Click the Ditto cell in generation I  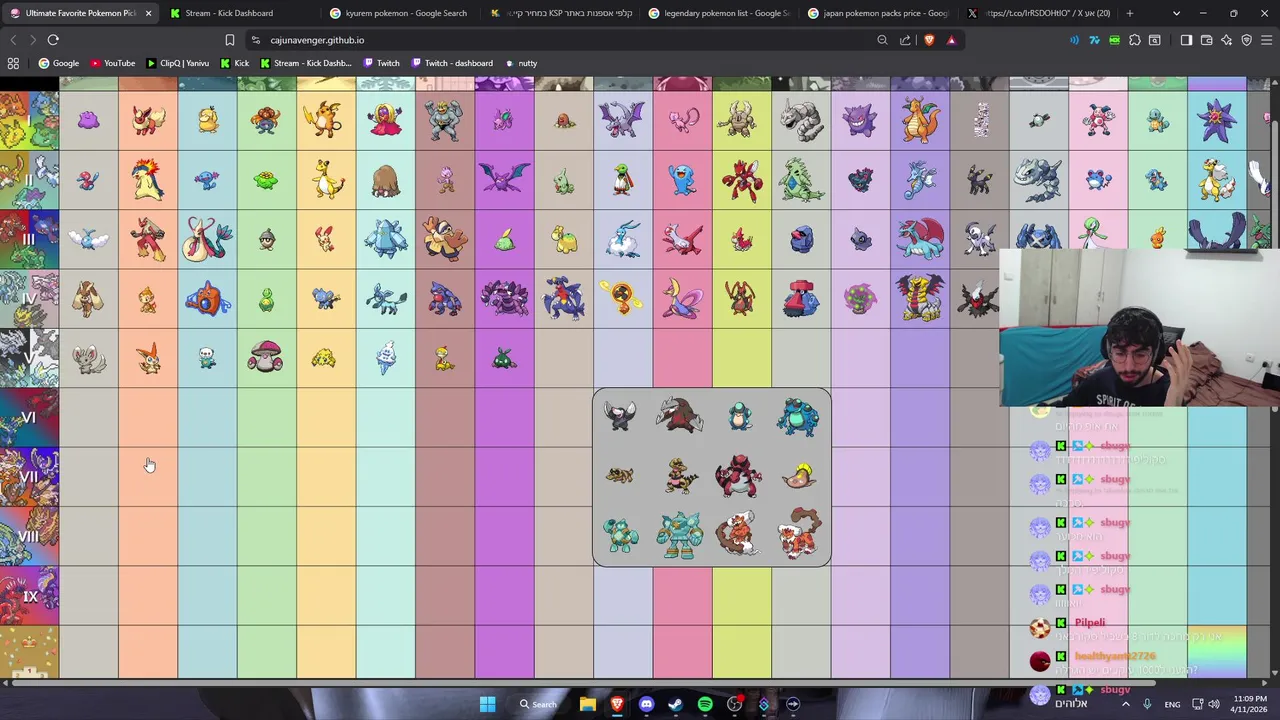click(x=88, y=121)
